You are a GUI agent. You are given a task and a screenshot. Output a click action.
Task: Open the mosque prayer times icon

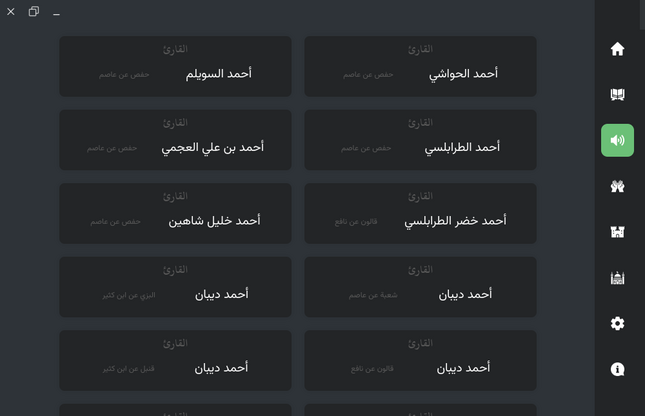point(617,278)
